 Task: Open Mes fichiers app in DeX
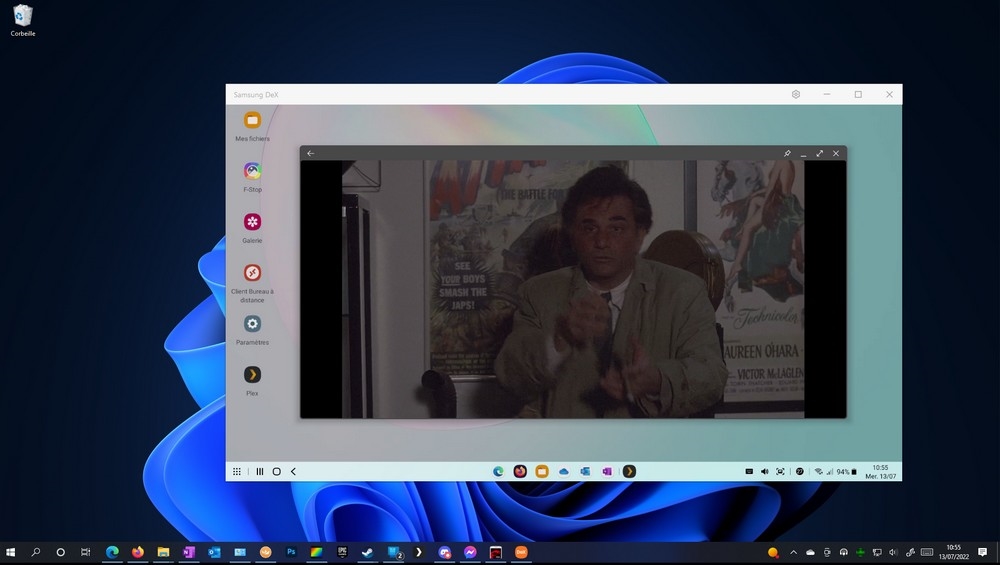tap(252, 121)
